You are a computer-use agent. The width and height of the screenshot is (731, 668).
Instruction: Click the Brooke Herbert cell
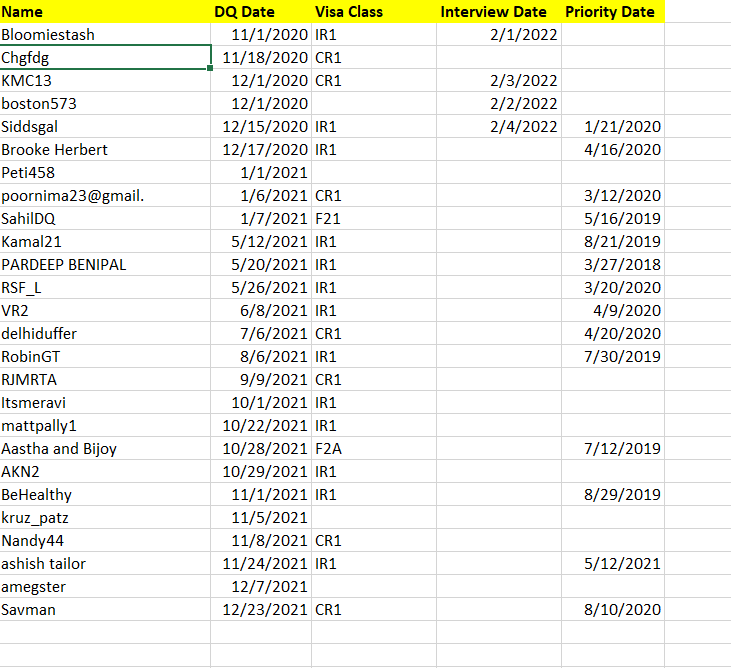click(105, 150)
